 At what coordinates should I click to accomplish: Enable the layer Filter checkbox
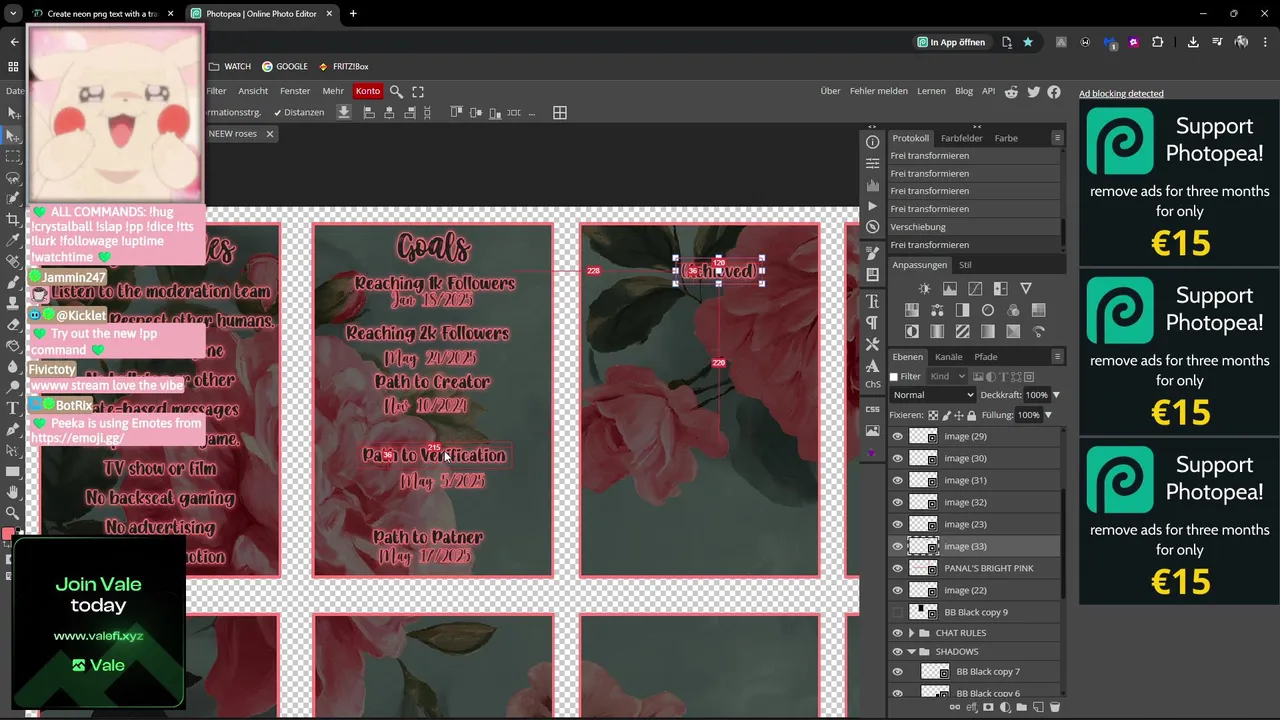(895, 377)
